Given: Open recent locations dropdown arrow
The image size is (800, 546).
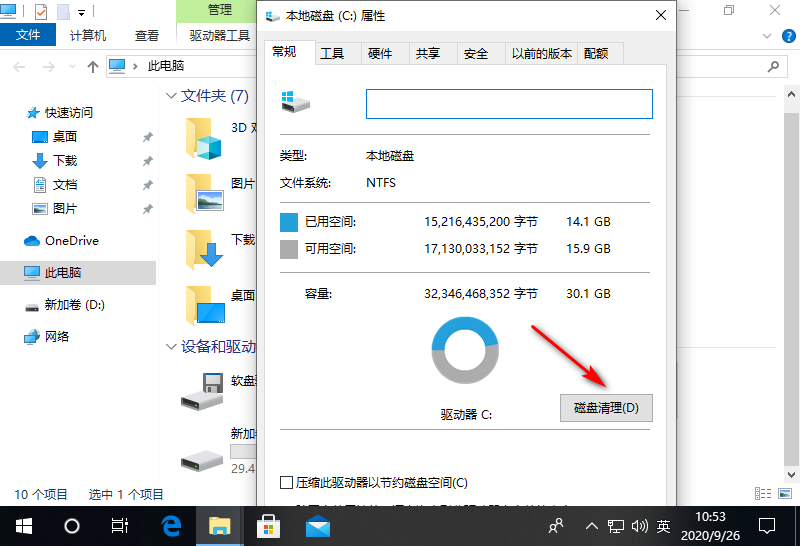Looking at the screenshot, I should click(x=72, y=67).
